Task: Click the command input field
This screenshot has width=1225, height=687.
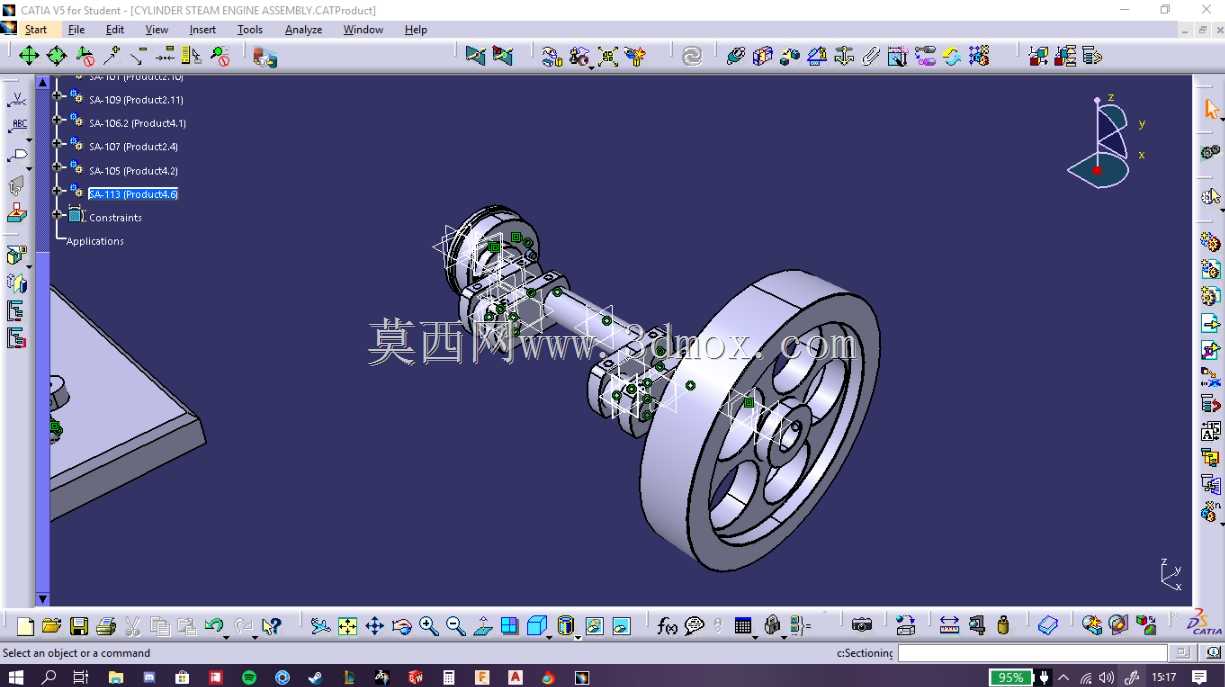Action: pyautogui.click(x=1032, y=653)
